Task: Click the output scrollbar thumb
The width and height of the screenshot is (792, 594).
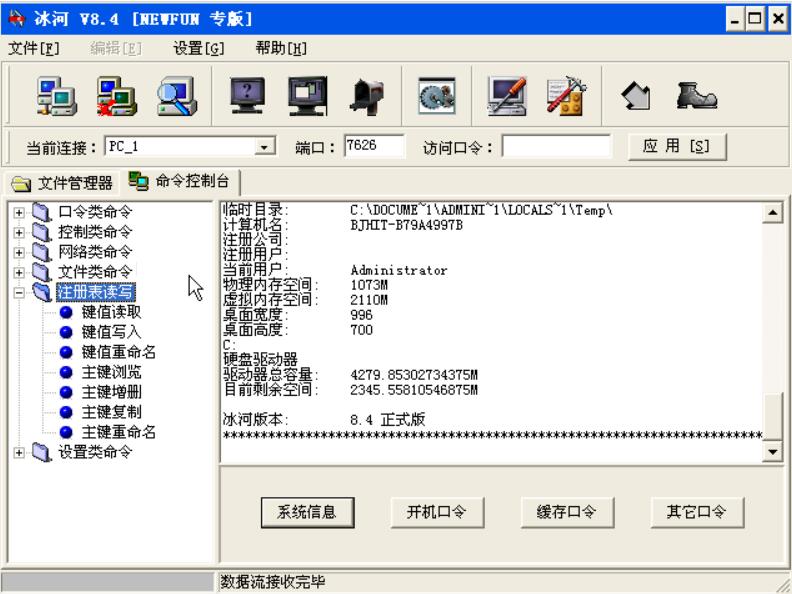Action: (773, 417)
